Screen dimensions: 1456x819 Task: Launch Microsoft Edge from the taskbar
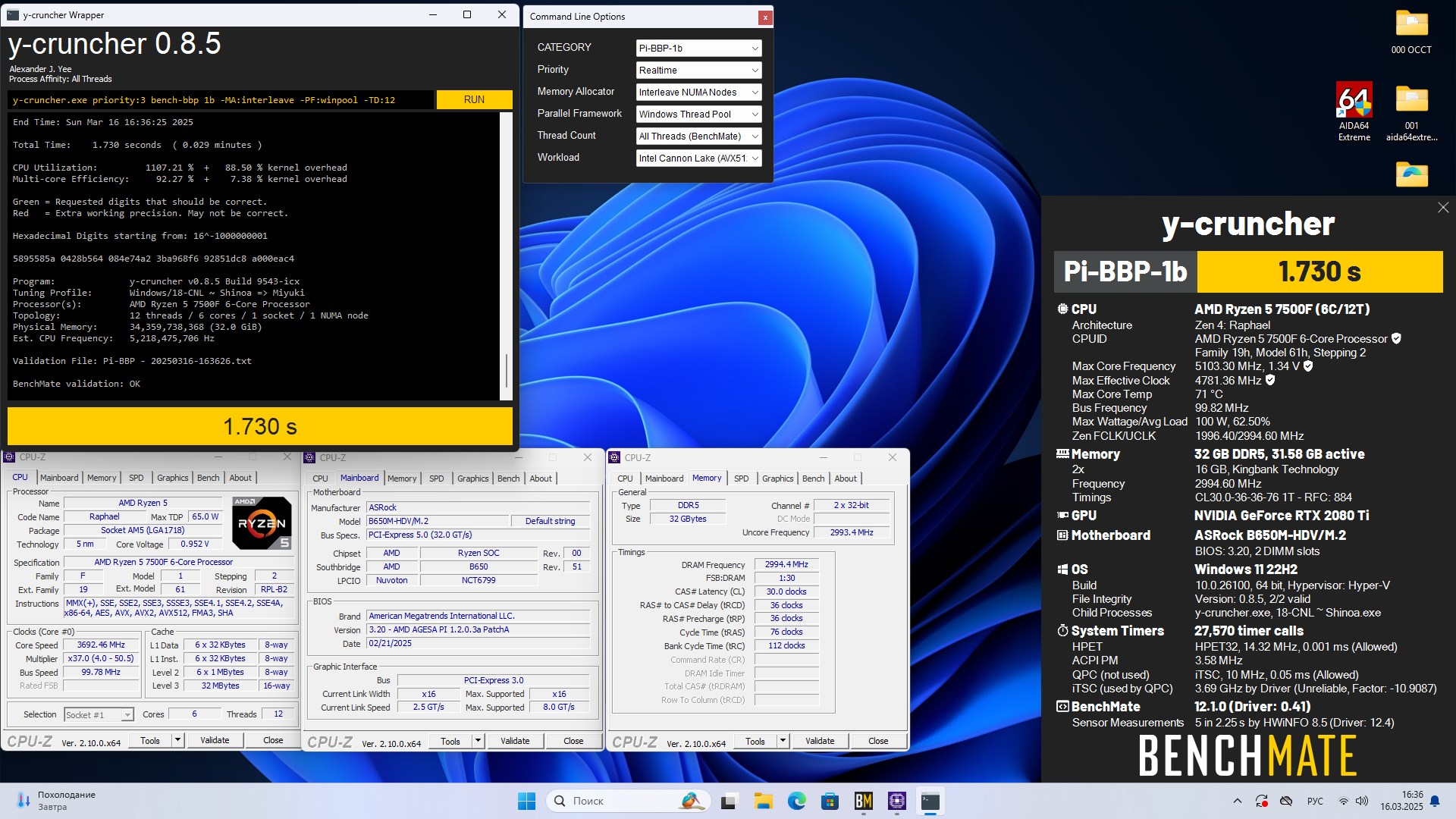coord(796,801)
